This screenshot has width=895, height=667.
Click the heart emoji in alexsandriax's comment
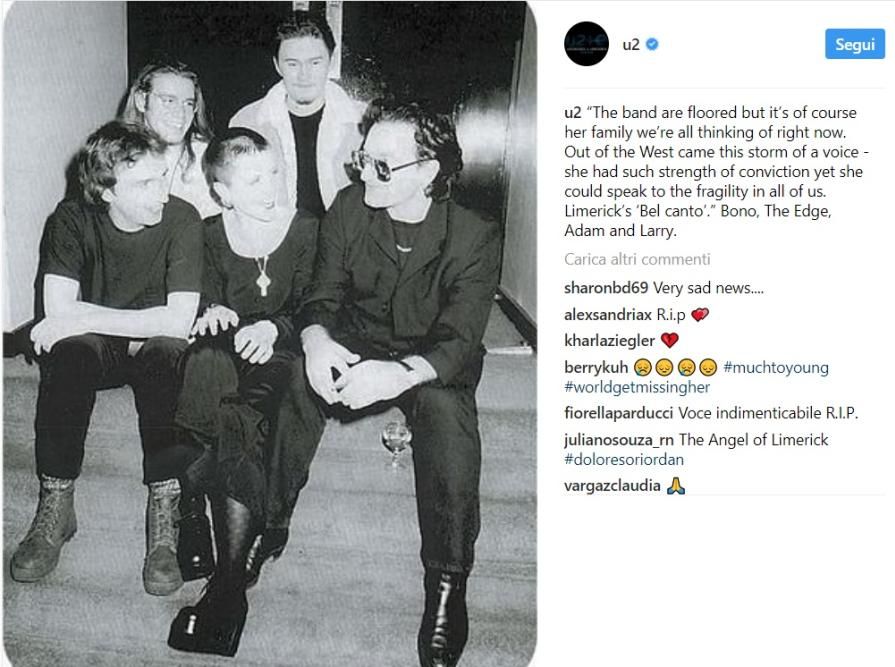700,314
